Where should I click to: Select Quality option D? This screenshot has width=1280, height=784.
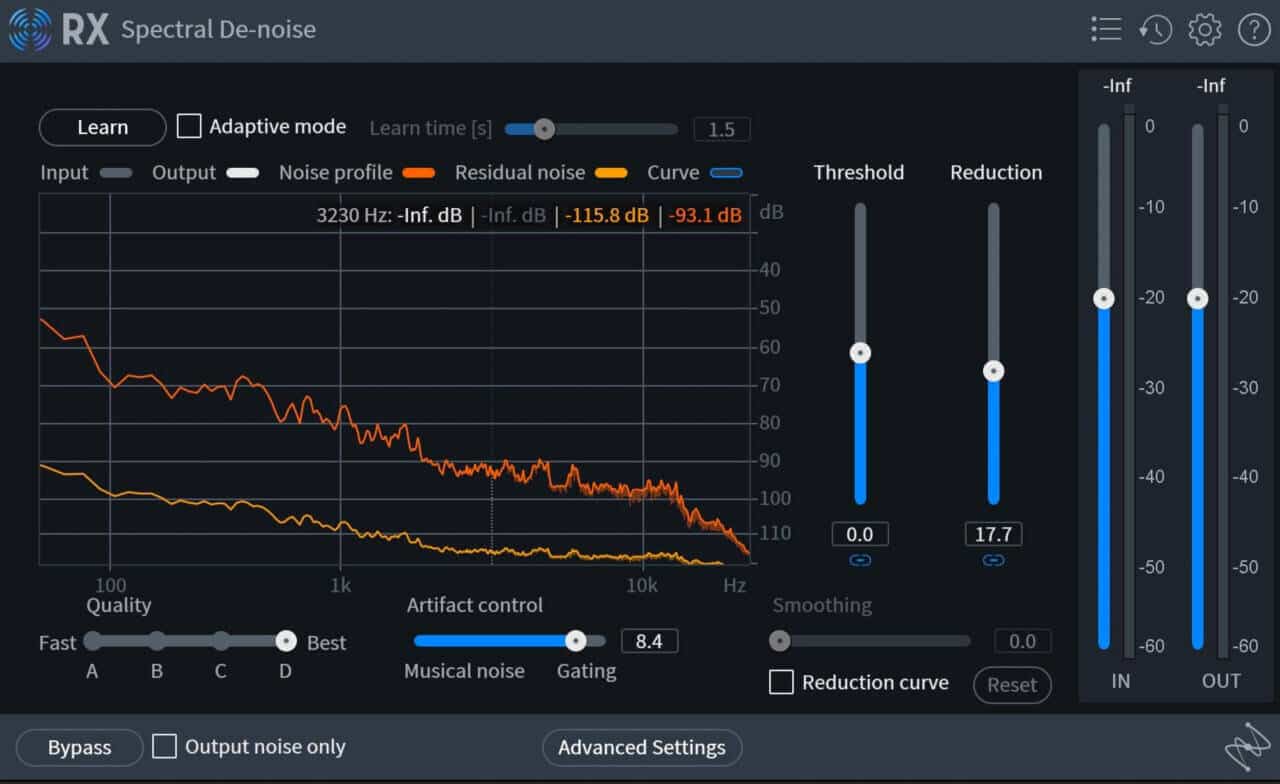tap(286, 641)
